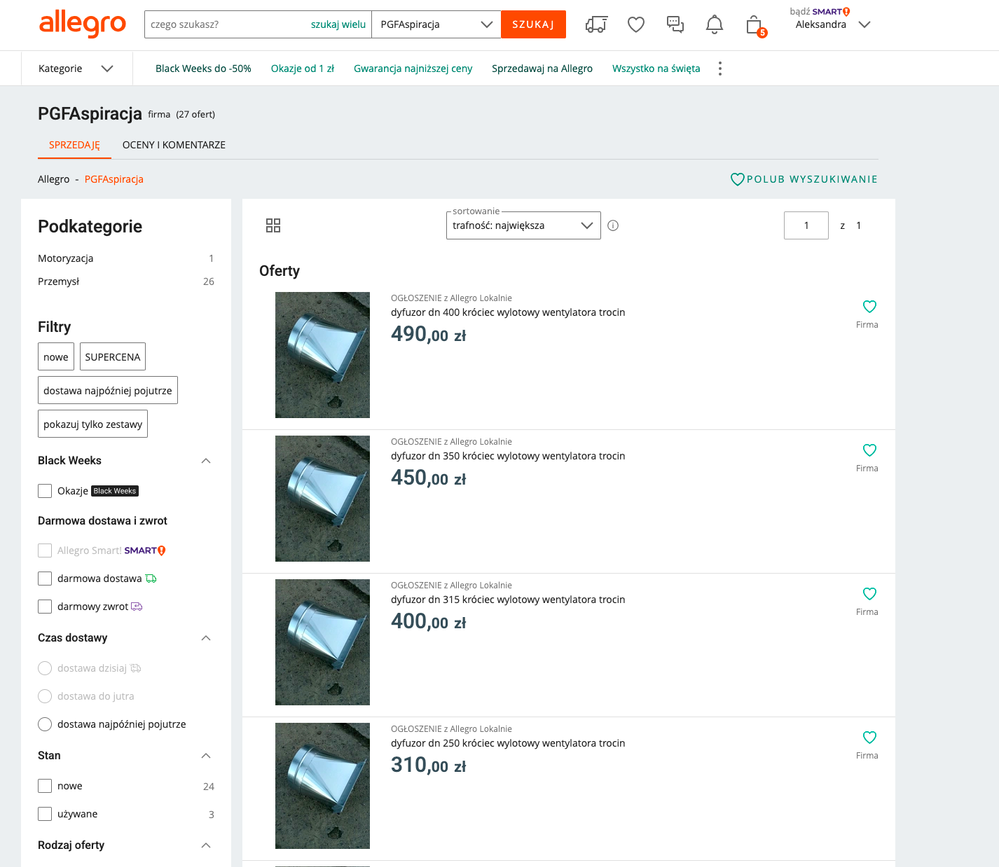Check the Okazje Black Weeks checkbox
Viewport: 999px width, 867px height.
pos(45,491)
